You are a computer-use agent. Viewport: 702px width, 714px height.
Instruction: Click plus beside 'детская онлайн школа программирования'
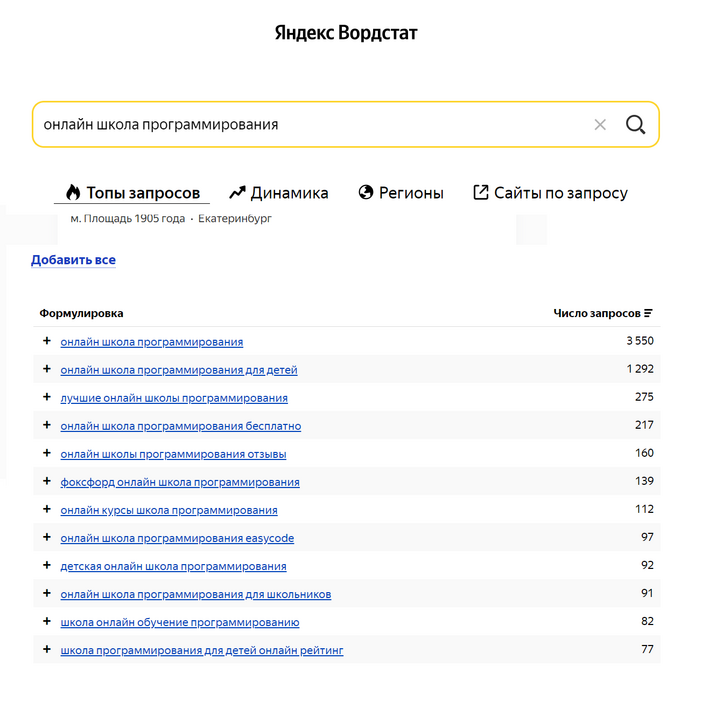click(46, 565)
